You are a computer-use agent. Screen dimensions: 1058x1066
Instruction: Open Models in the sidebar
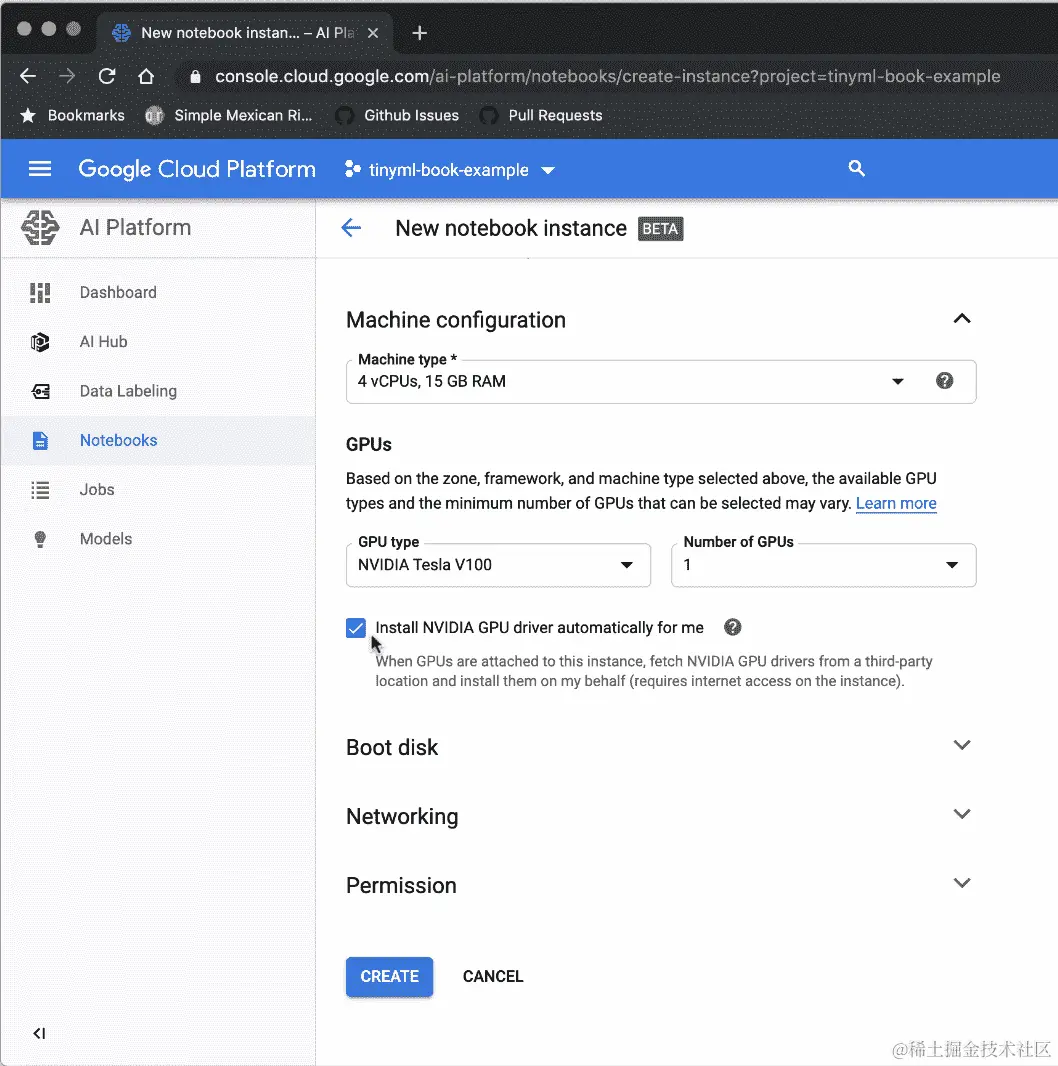pyautogui.click(x=158, y=539)
